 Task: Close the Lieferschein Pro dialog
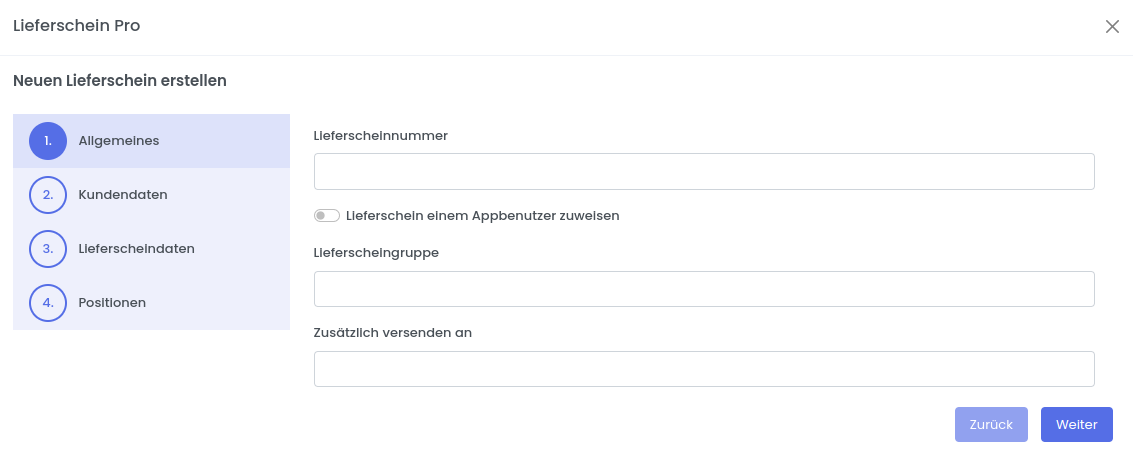[1112, 27]
